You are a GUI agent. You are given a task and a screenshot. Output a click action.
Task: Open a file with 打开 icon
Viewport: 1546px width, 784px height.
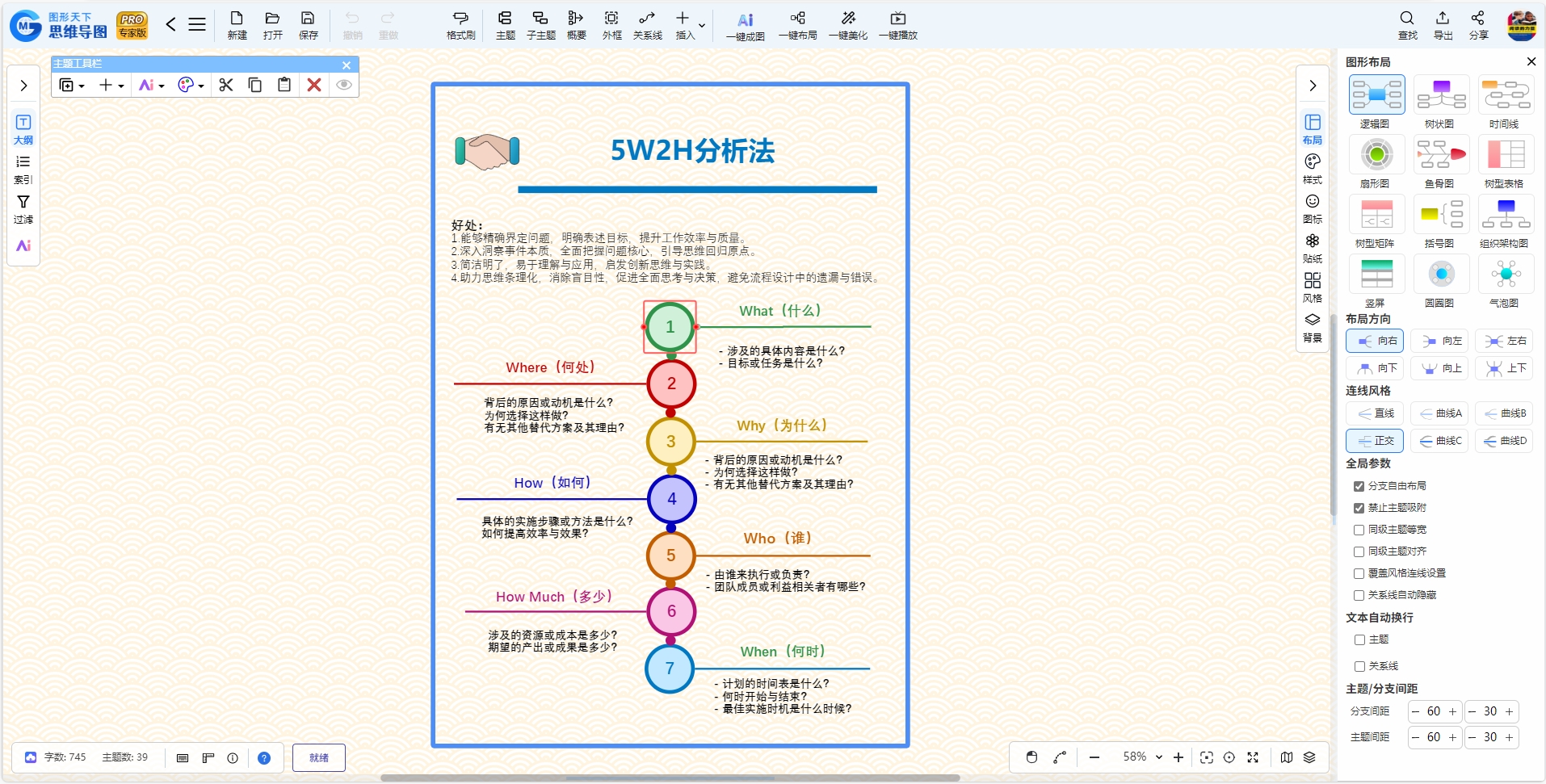point(272,25)
